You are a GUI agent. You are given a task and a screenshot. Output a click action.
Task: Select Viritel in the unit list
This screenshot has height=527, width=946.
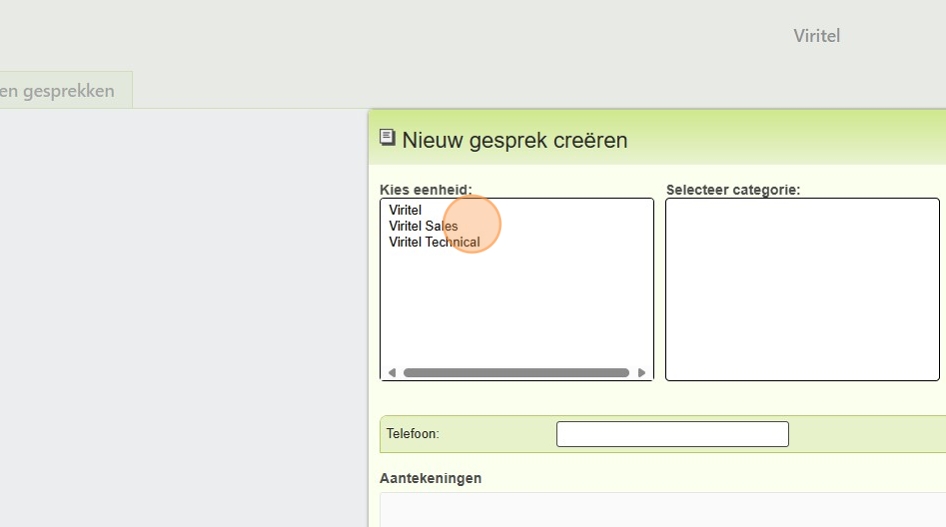(x=405, y=210)
